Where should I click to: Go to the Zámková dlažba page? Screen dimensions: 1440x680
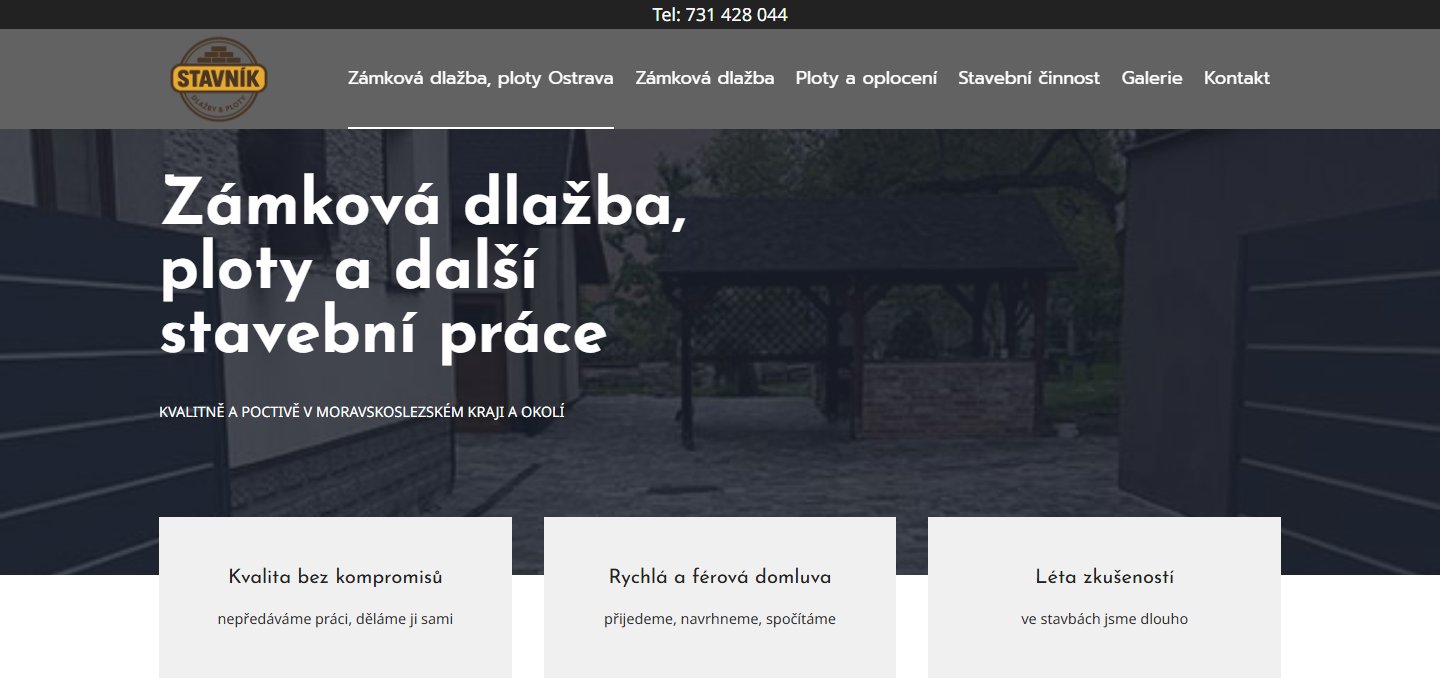click(705, 78)
